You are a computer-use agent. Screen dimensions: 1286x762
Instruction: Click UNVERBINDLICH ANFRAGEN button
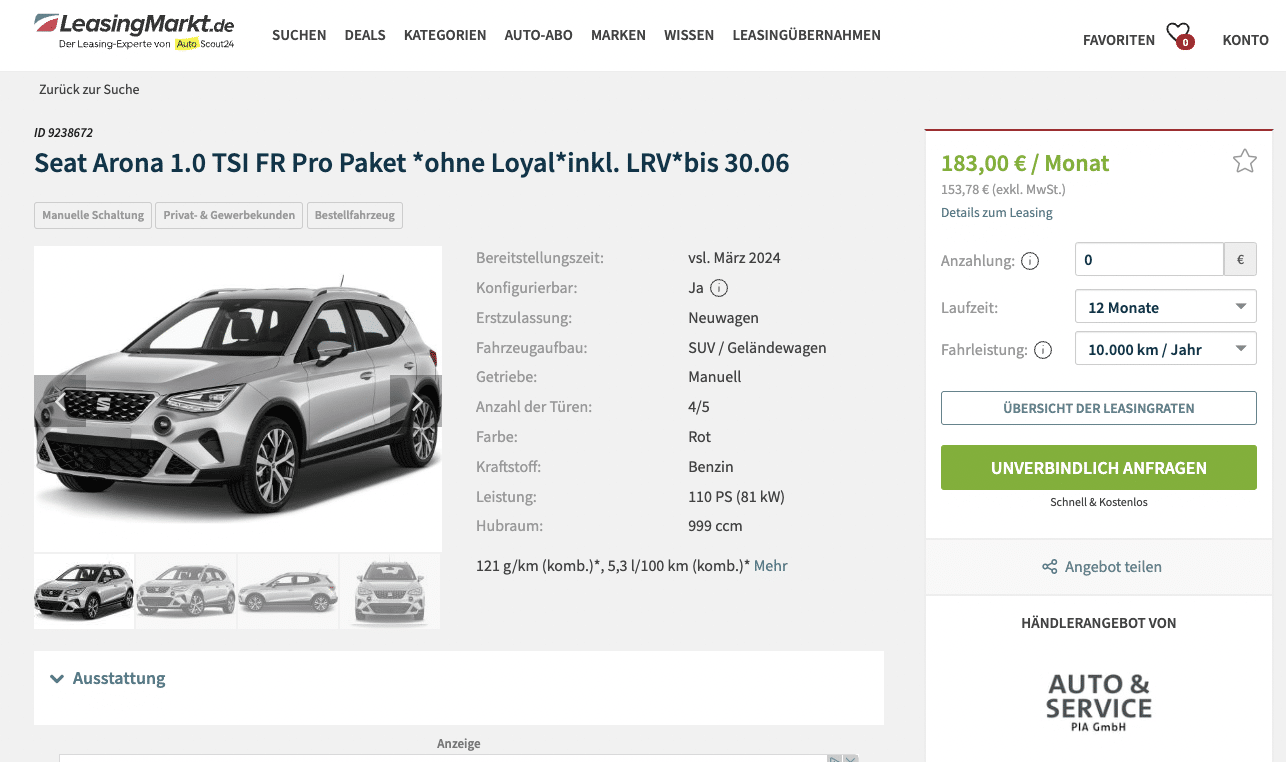click(1098, 468)
